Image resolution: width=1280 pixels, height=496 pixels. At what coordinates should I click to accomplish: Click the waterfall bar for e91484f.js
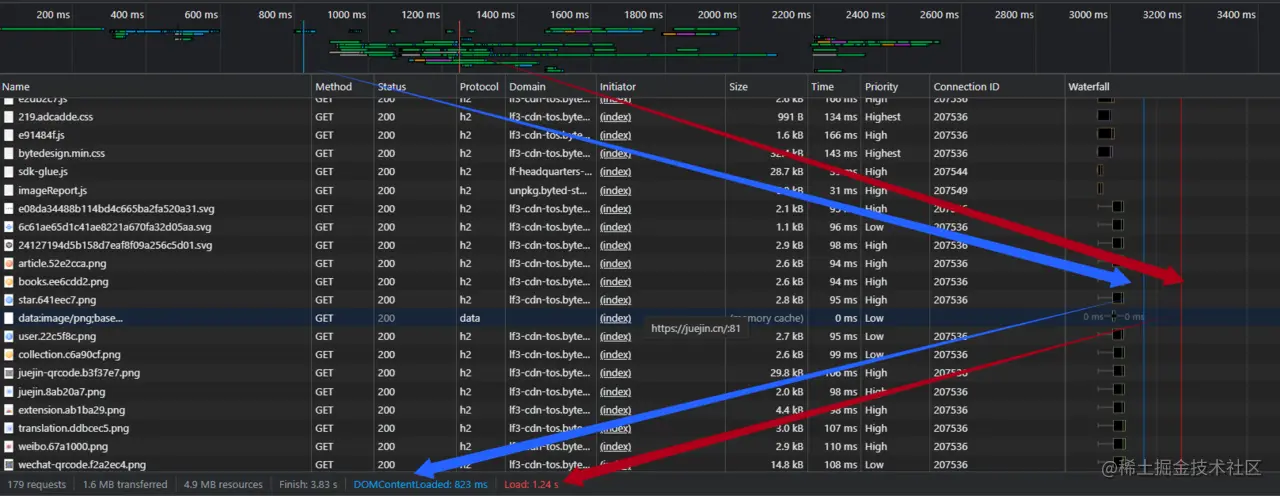[x=1105, y=135]
